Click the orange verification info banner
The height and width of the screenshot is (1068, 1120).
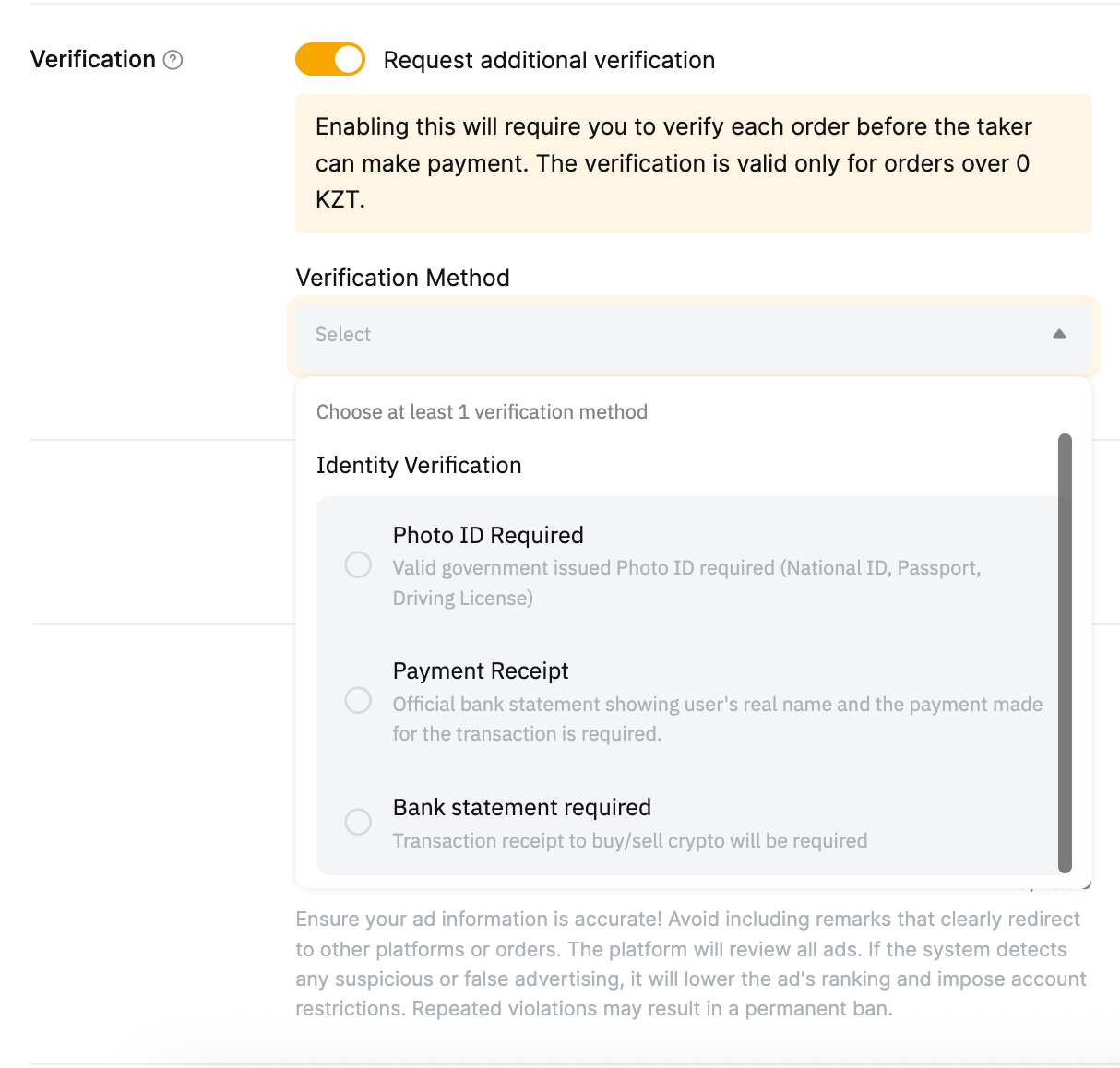click(693, 163)
